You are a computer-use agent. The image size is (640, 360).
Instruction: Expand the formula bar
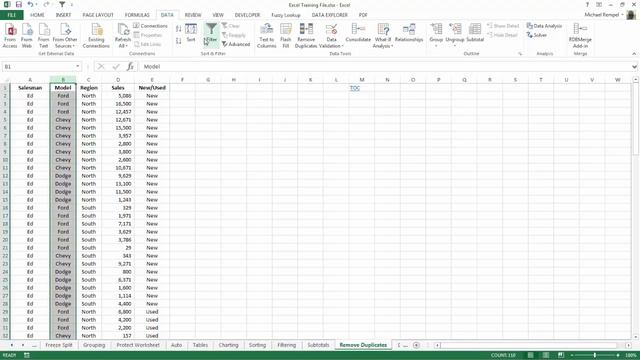pos(634,67)
